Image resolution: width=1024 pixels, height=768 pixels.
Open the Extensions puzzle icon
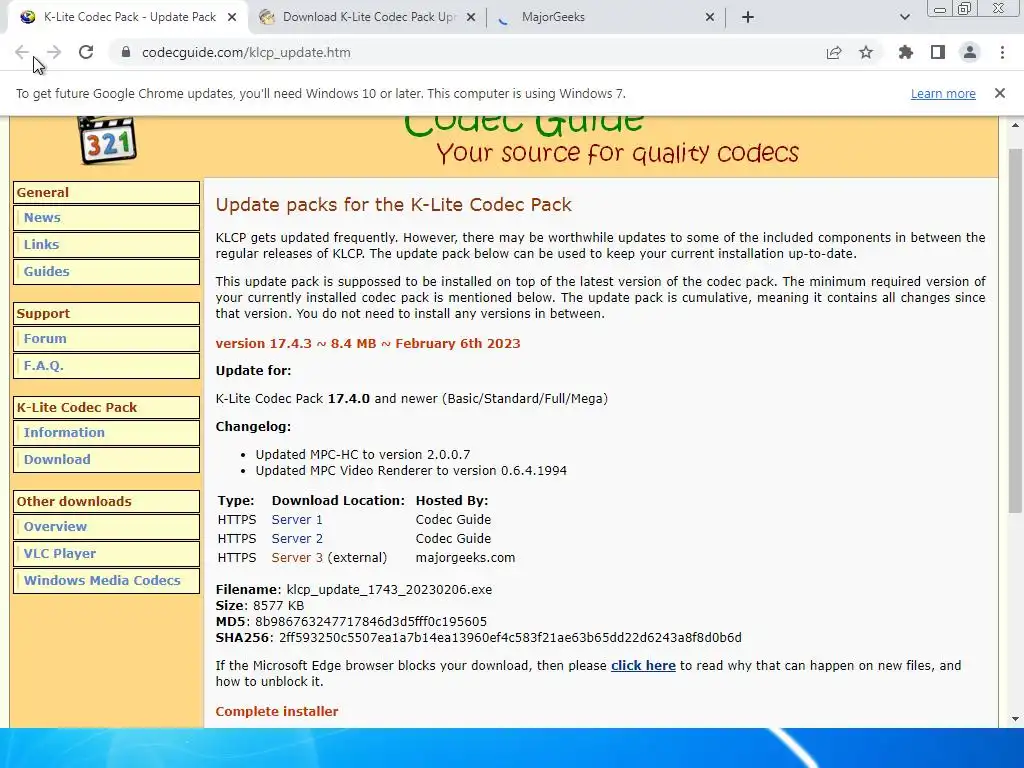pyautogui.click(x=906, y=52)
